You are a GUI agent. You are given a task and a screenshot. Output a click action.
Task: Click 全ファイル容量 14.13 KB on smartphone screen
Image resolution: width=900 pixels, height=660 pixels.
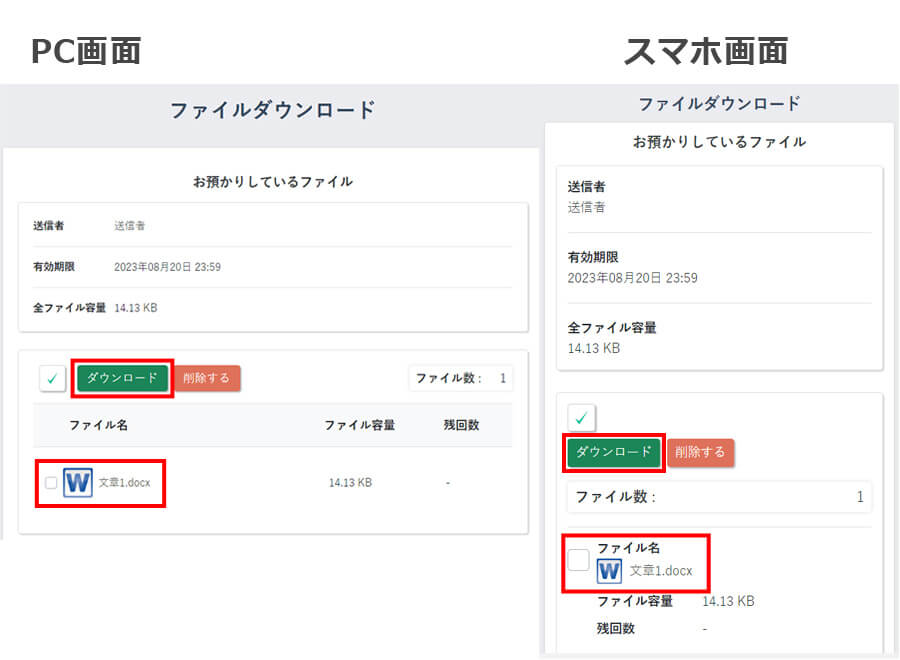[x=594, y=348]
